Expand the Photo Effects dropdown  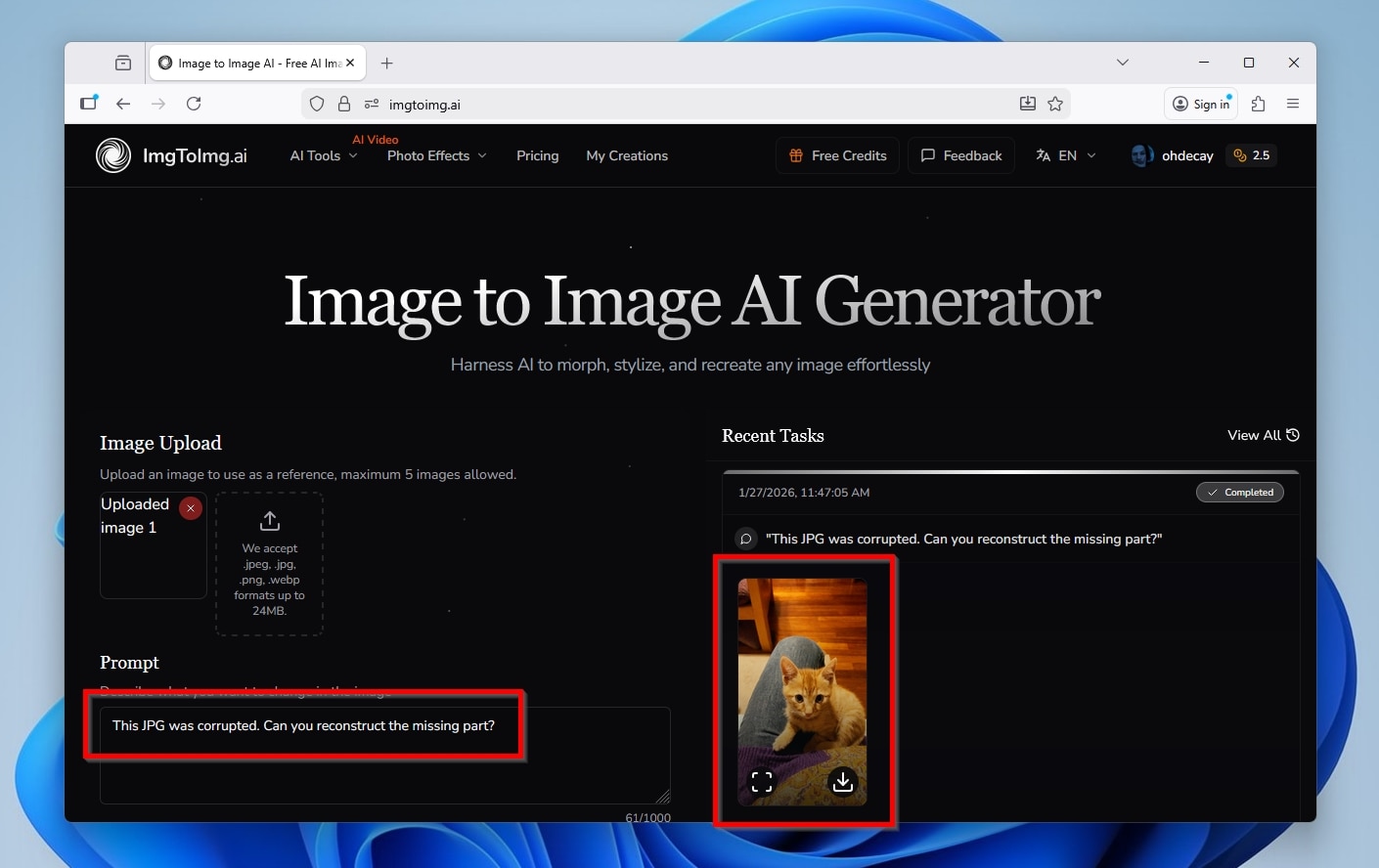point(436,156)
